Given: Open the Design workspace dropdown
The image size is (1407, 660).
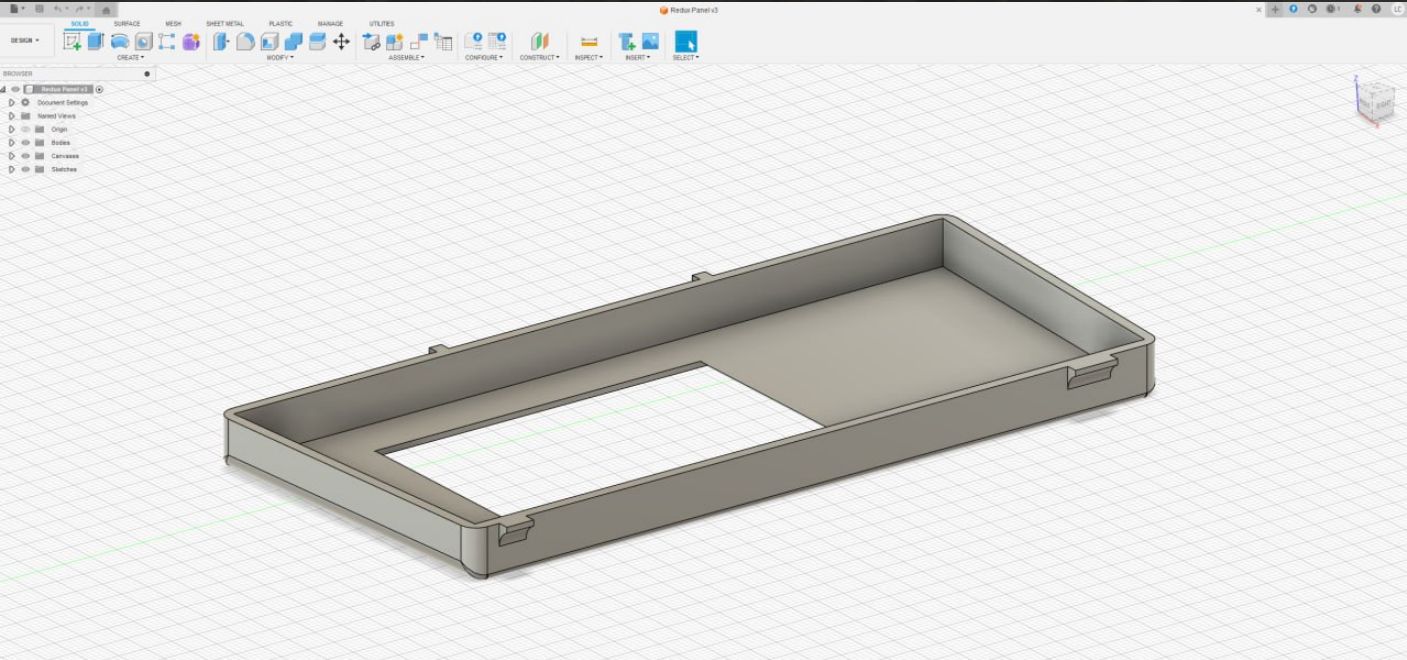Looking at the screenshot, I should click(25, 41).
